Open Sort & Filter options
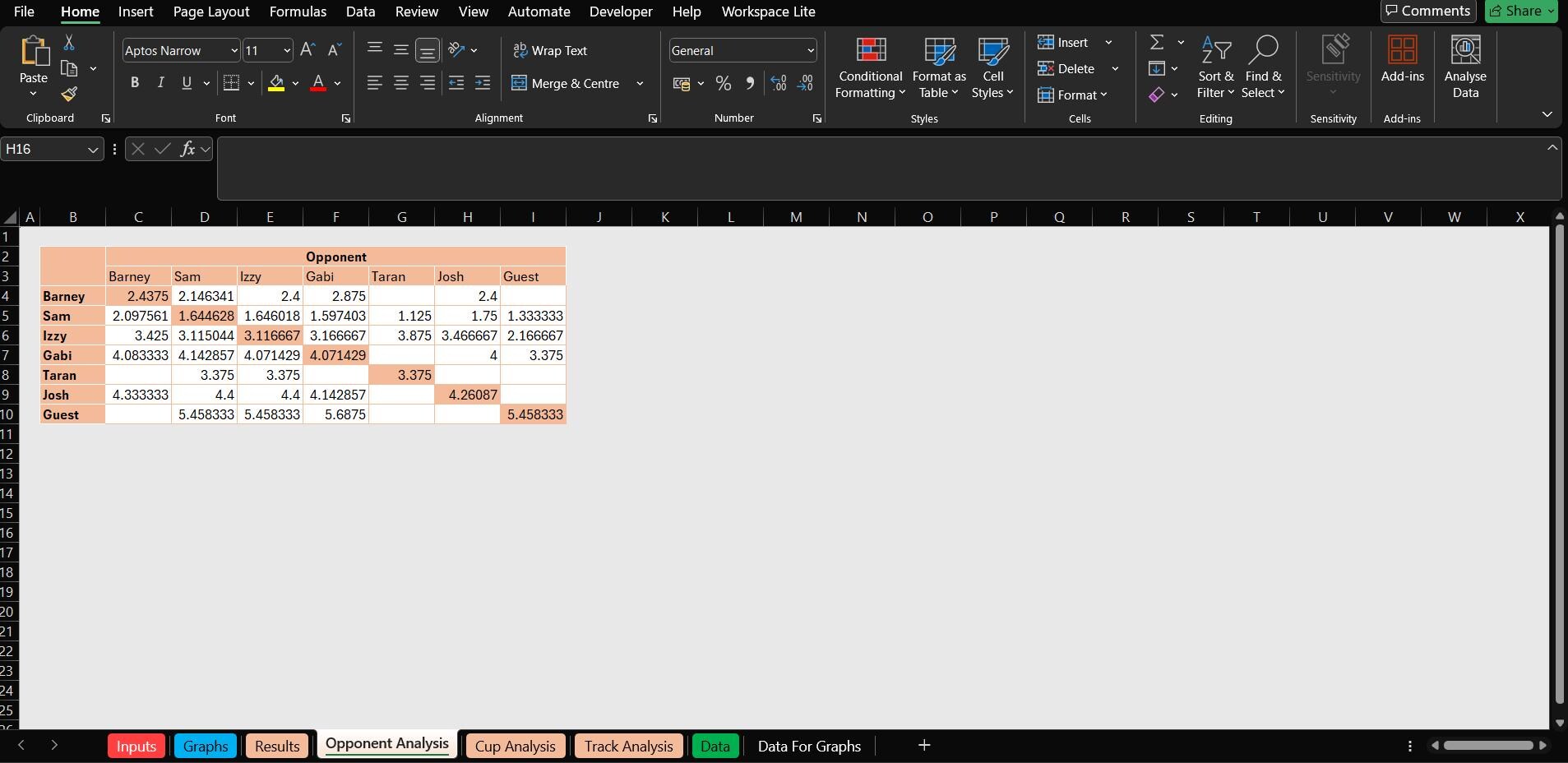 tap(1214, 69)
